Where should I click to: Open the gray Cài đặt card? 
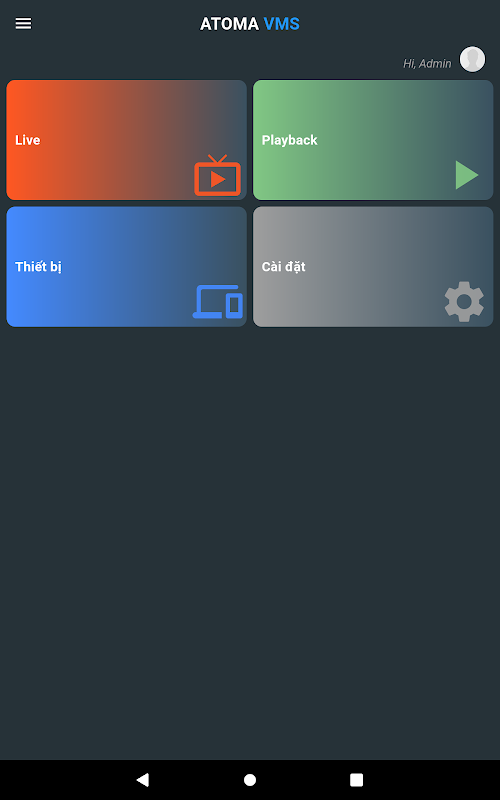373,266
